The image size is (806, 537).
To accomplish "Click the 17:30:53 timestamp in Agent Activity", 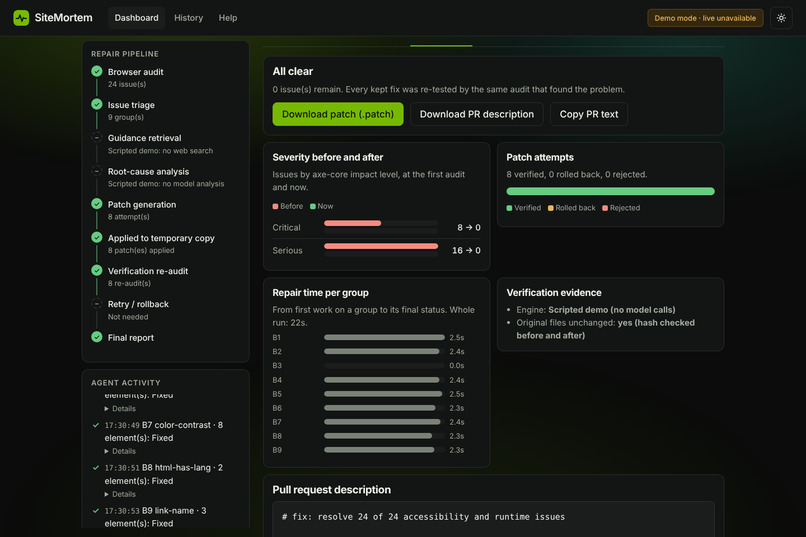I will click(122, 511).
